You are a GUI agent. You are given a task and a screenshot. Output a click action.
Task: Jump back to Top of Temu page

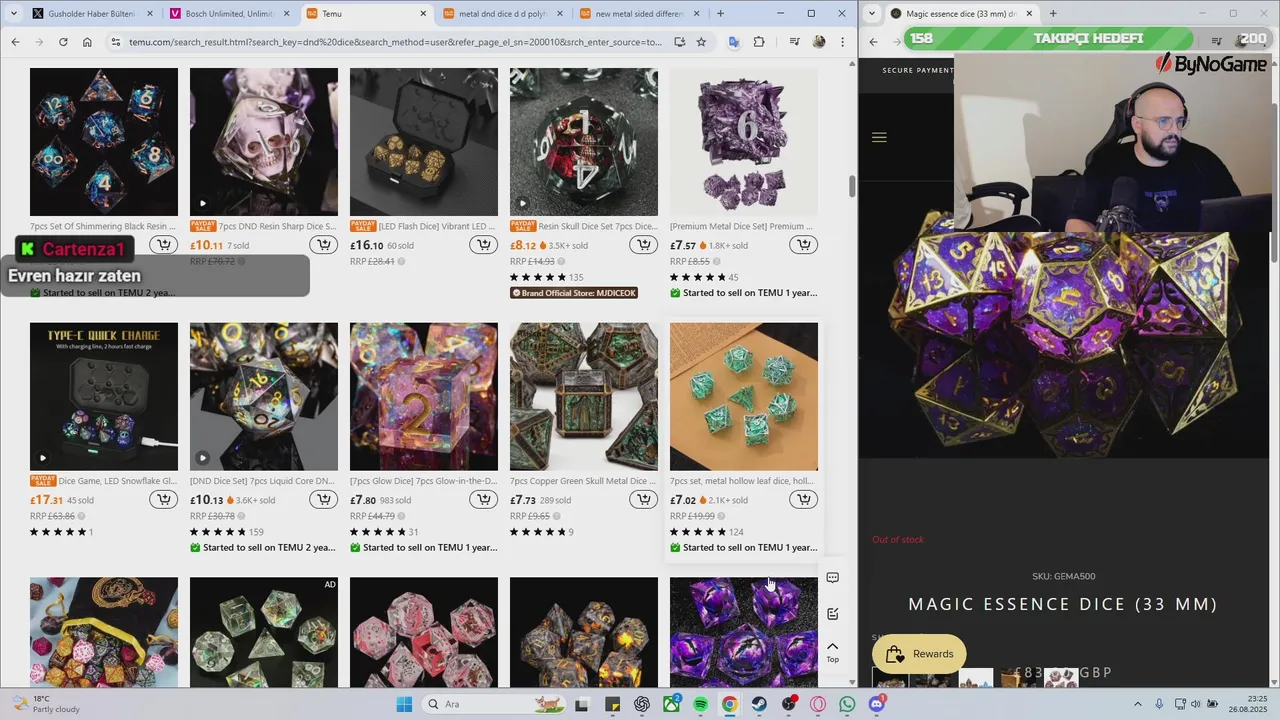[832, 651]
